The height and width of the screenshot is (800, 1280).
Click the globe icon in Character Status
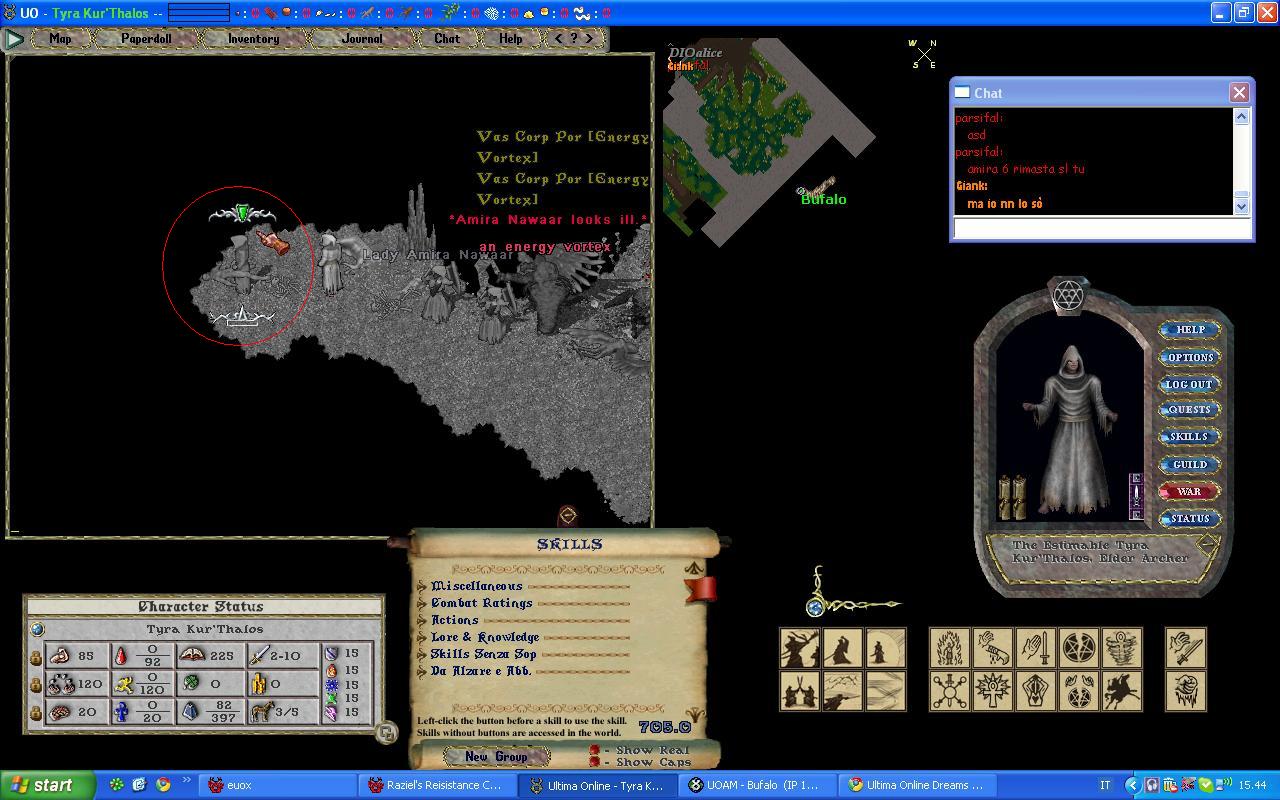(37, 629)
